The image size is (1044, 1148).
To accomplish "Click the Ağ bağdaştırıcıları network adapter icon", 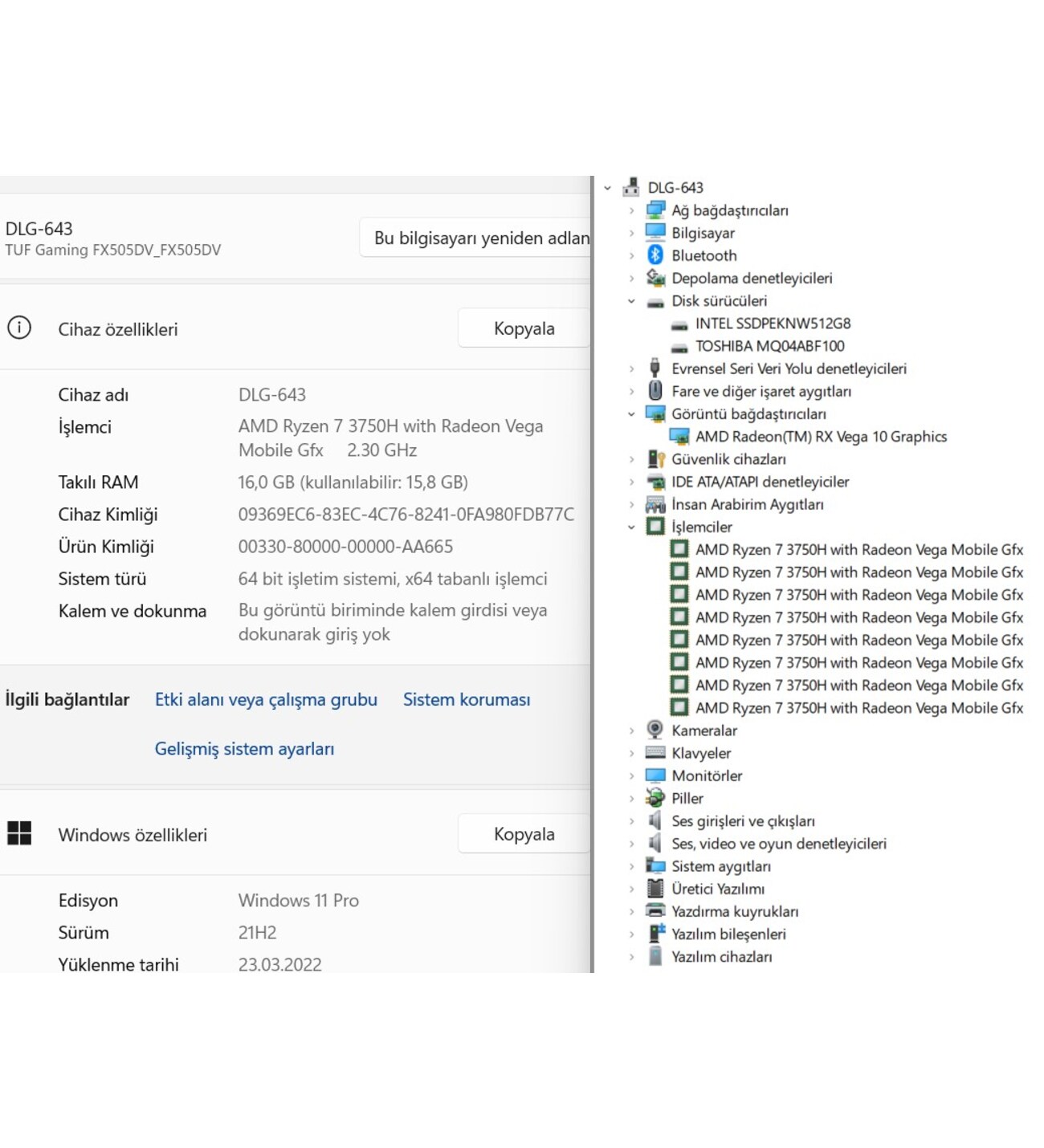I will pos(655,210).
